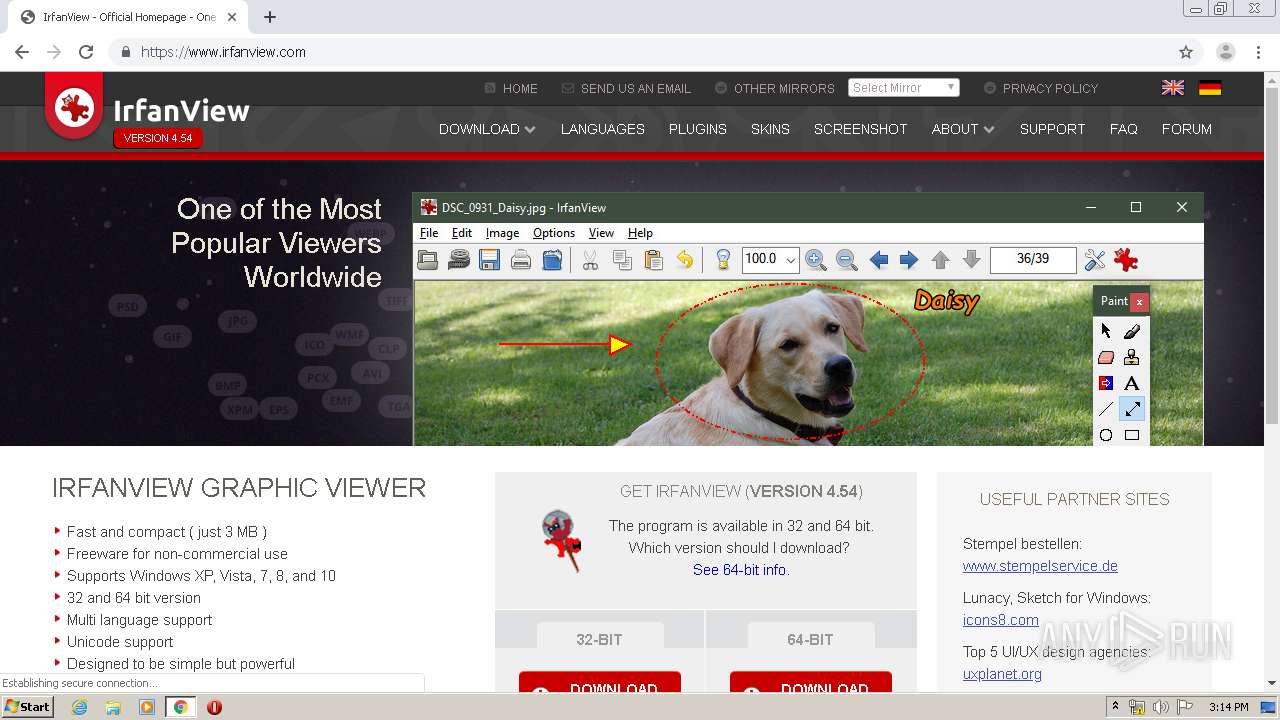Expand the ABOUT navigation menu

963,129
